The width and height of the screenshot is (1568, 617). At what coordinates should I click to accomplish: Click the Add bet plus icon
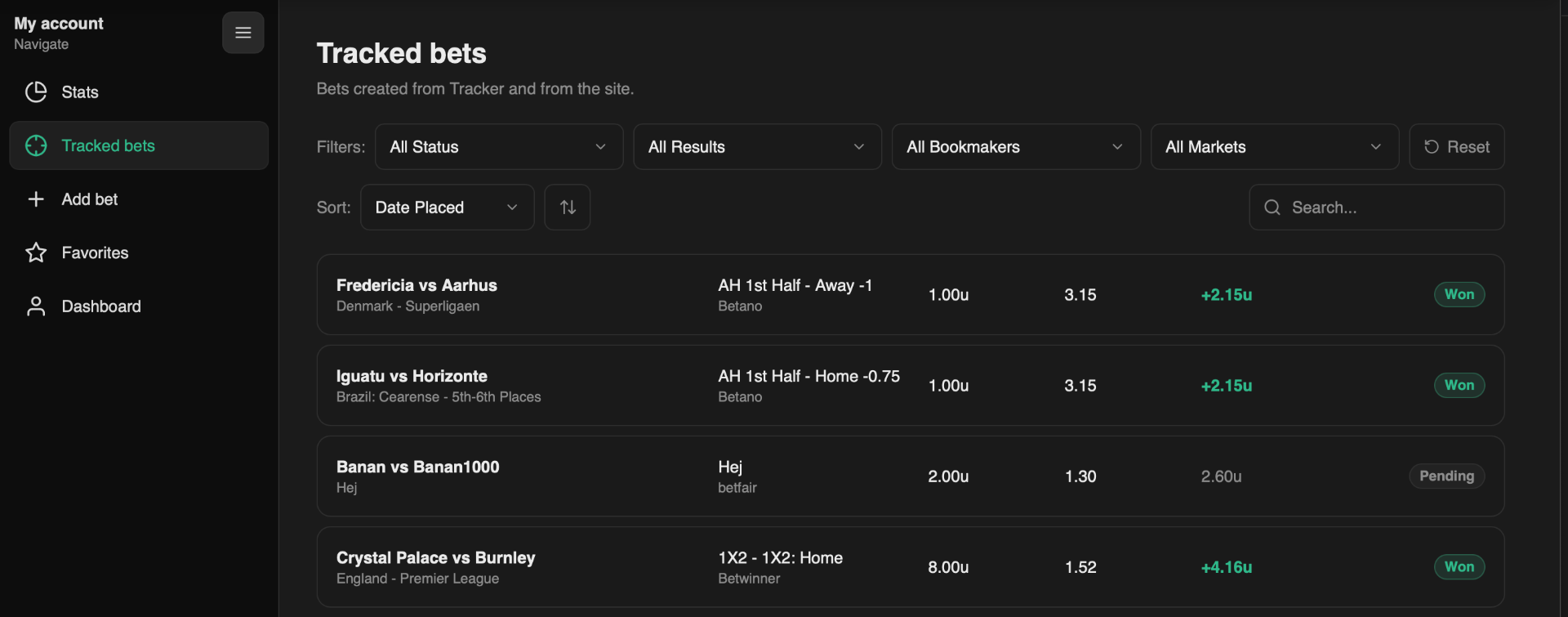coord(36,199)
